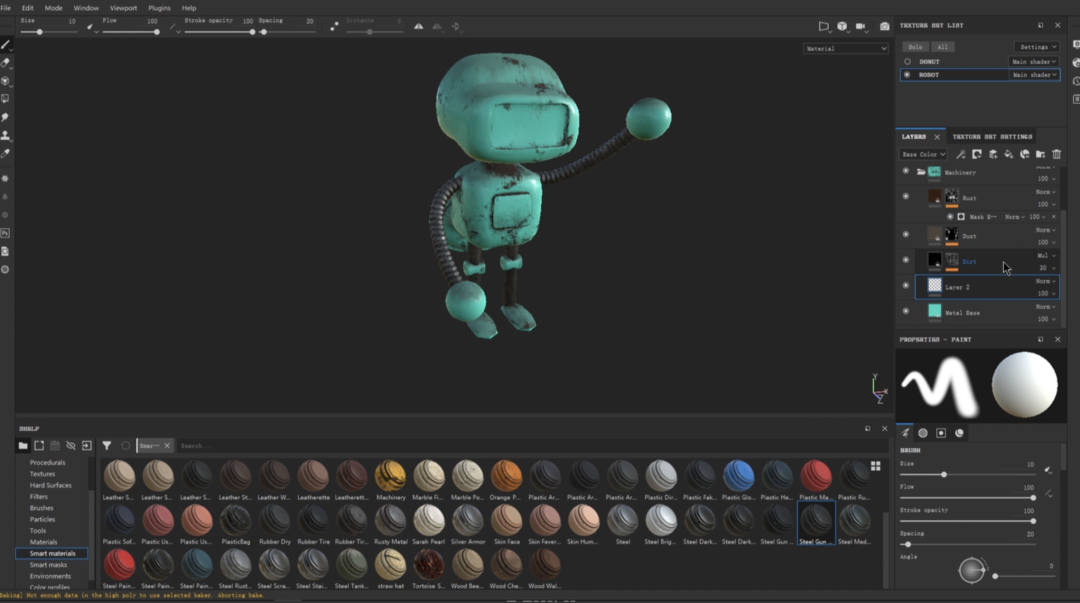Open the Base Color channel dropdown

coord(923,154)
